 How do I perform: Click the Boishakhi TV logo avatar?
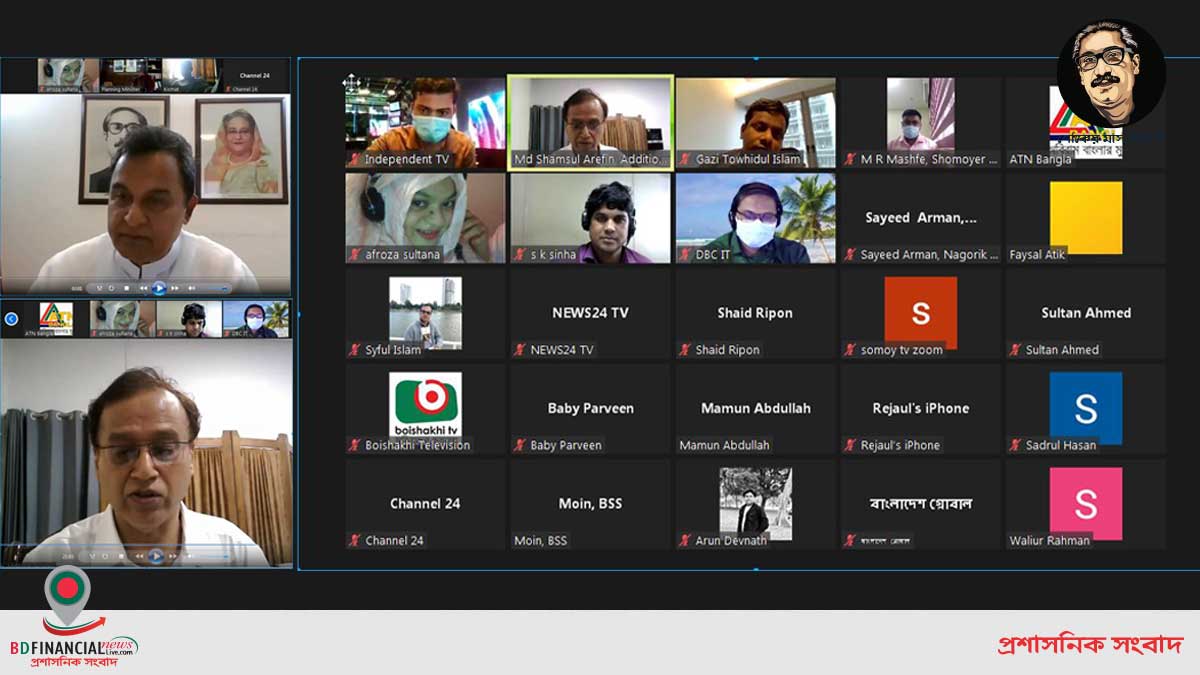(x=425, y=408)
